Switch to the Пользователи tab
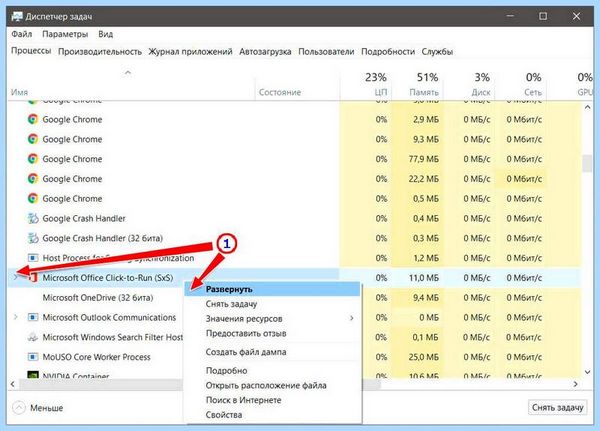The image size is (600, 431). point(326,52)
